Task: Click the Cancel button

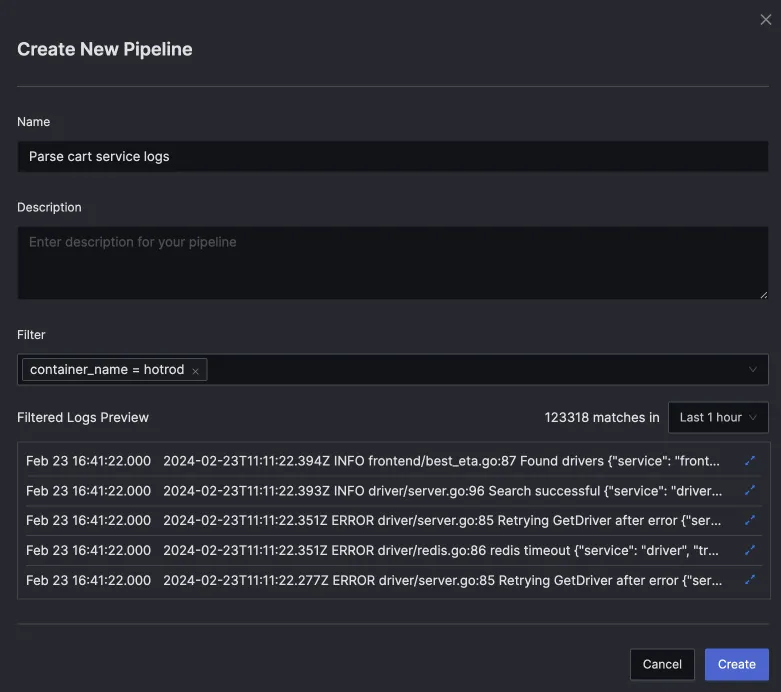Action: coord(662,664)
